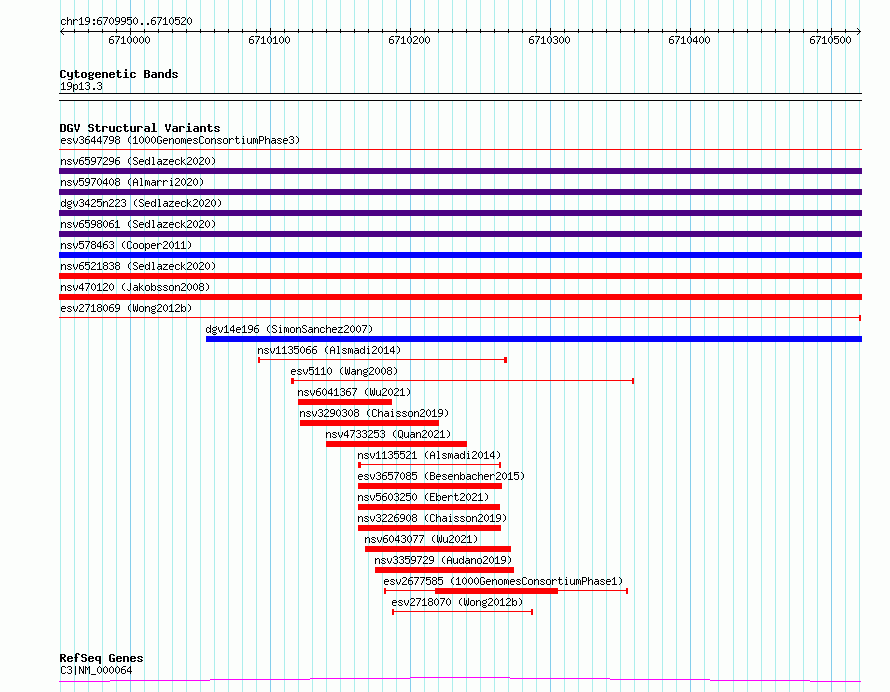Click nsv4733253 (Quan2021) label
Screen dimensions: 890x692
pos(388,434)
